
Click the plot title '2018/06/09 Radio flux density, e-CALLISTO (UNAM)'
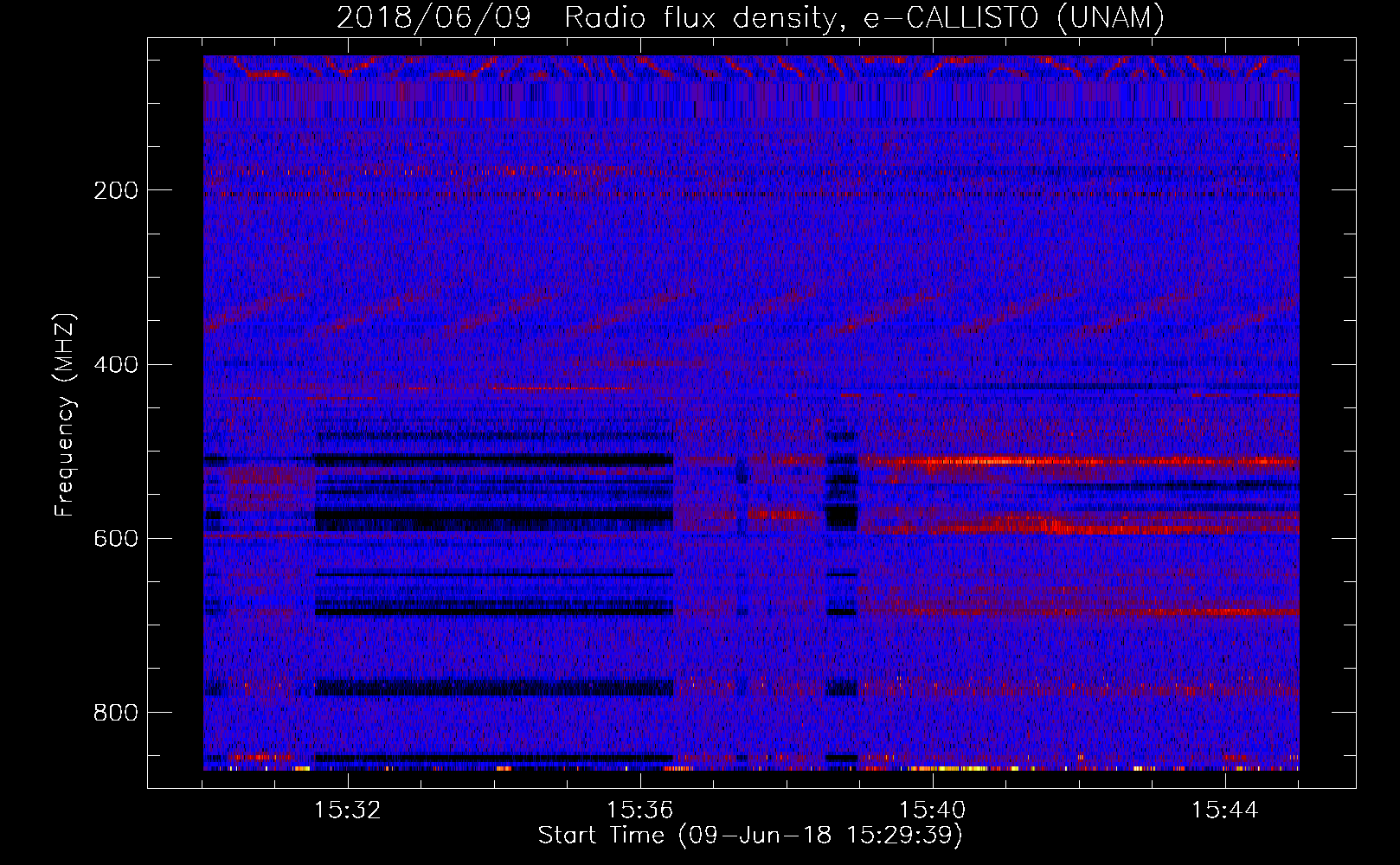[750, 17]
